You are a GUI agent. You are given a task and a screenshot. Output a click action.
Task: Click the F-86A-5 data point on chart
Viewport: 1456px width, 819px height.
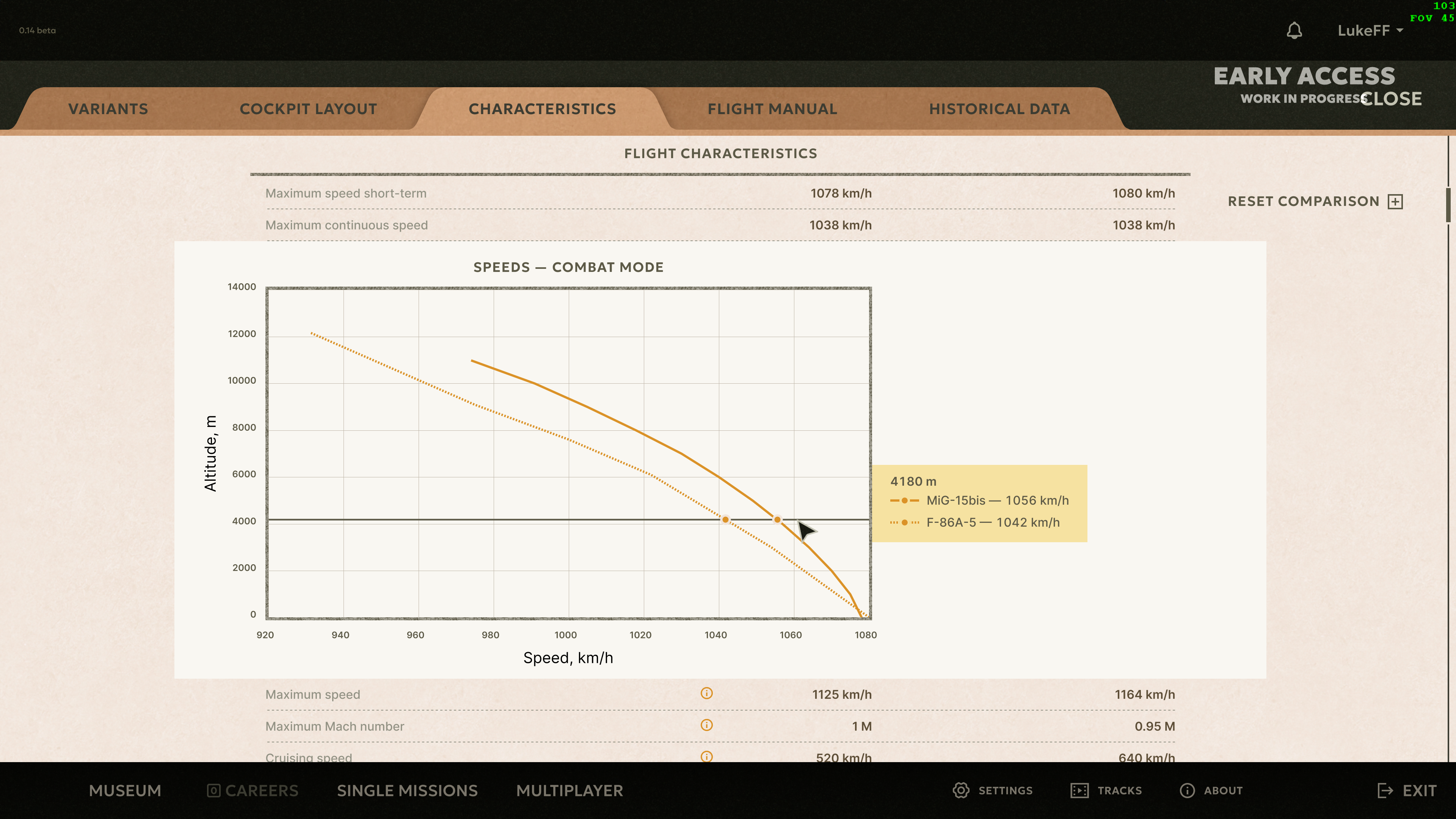pyautogui.click(x=725, y=519)
